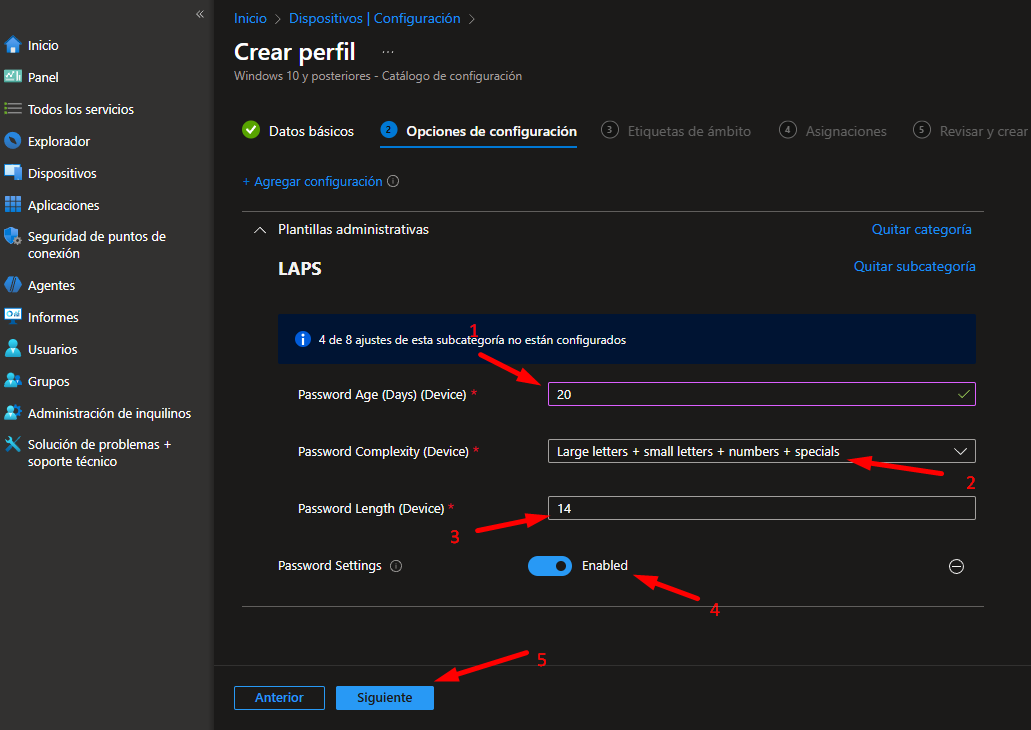Click the Usuarios icon in sidebar
This screenshot has height=730, width=1031.
point(13,349)
